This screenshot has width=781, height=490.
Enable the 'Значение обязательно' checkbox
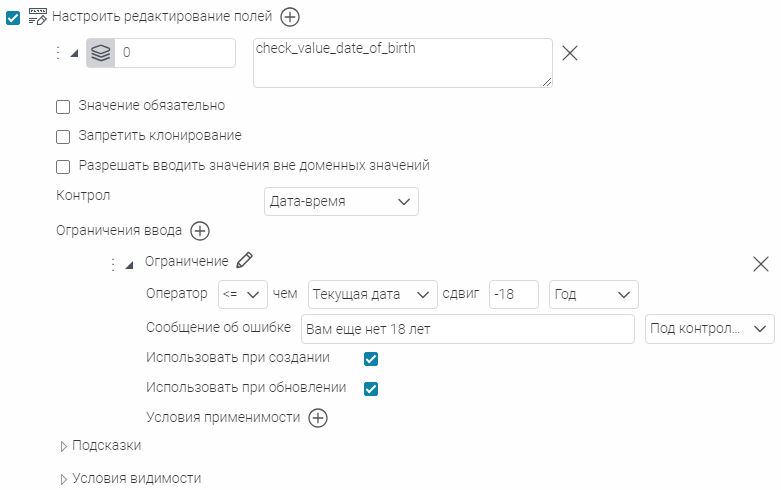coord(63,106)
